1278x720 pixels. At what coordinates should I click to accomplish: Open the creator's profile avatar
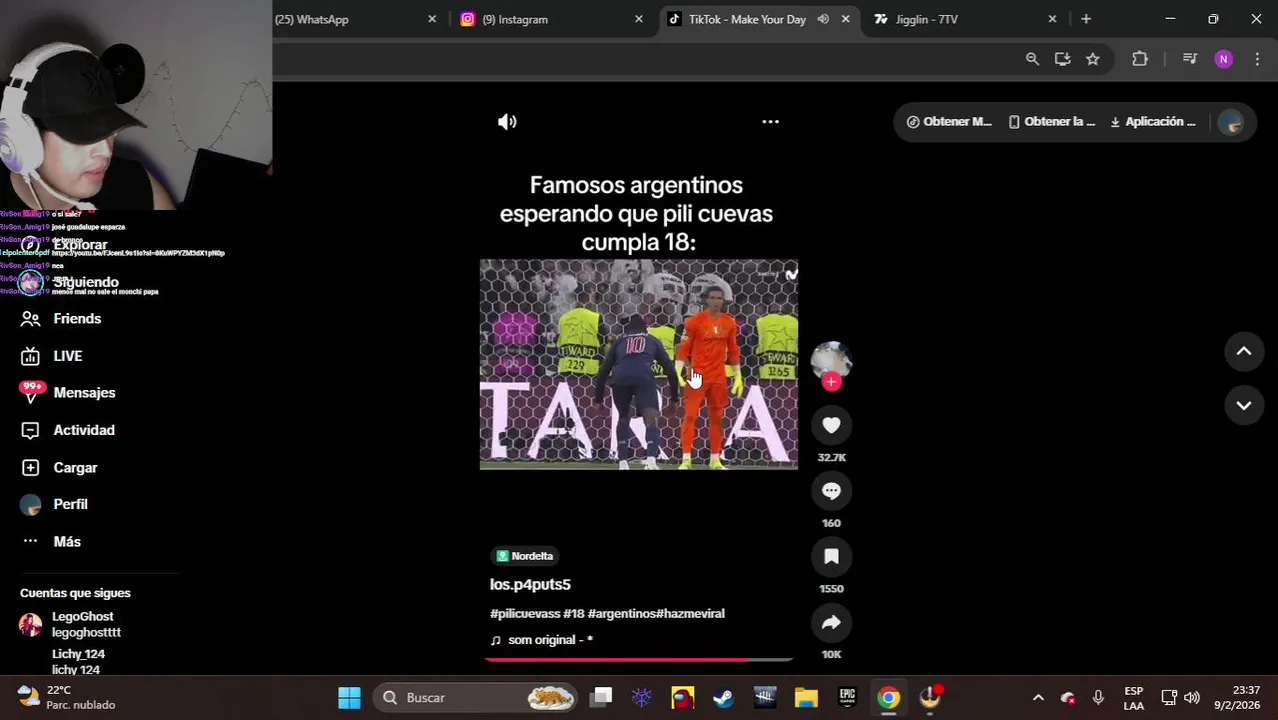(x=831, y=360)
